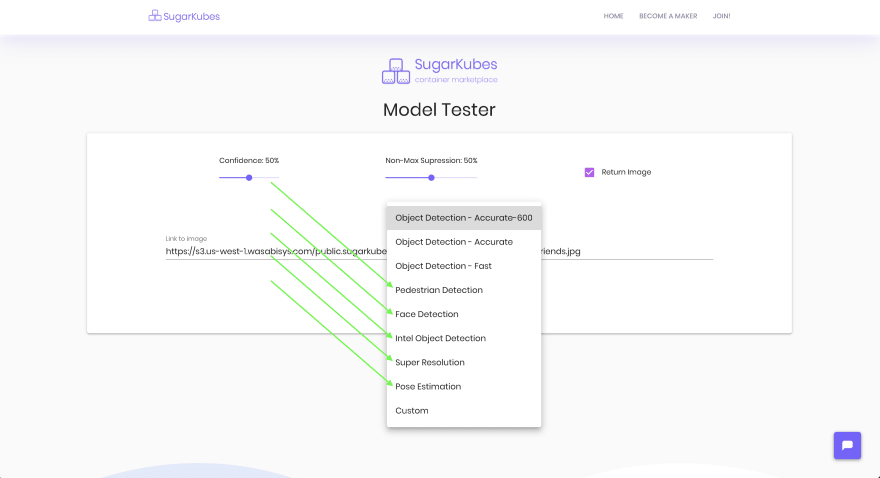Click the JOIN! navigation link
This screenshot has width=880, height=478.
[721, 16]
